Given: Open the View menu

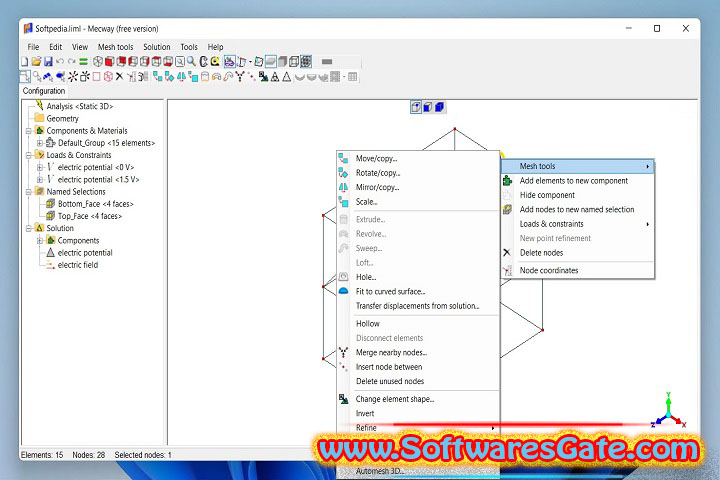Looking at the screenshot, I should (x=79, y=47).
